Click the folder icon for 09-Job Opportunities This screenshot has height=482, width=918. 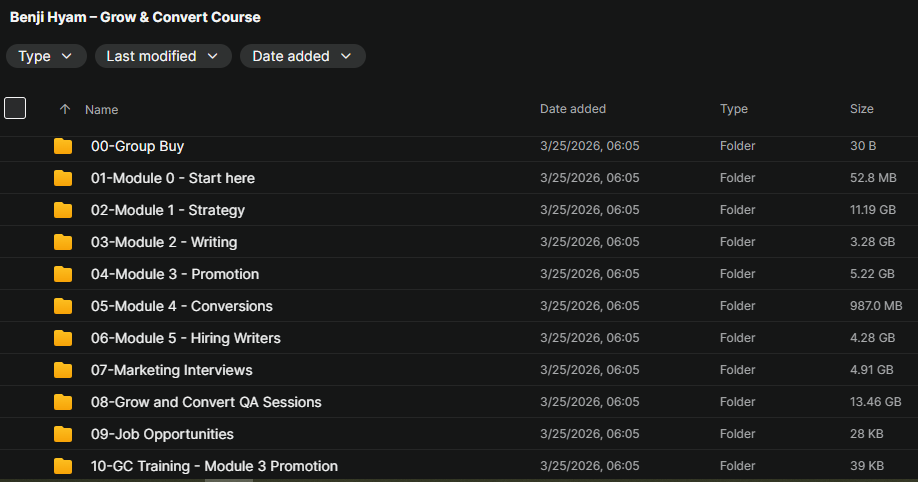pos(63,434)
